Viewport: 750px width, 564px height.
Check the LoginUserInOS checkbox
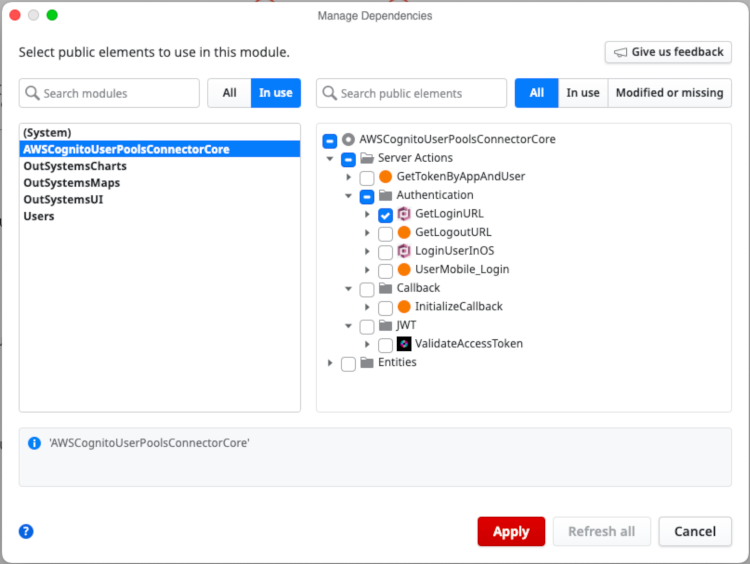click(386, 253)
